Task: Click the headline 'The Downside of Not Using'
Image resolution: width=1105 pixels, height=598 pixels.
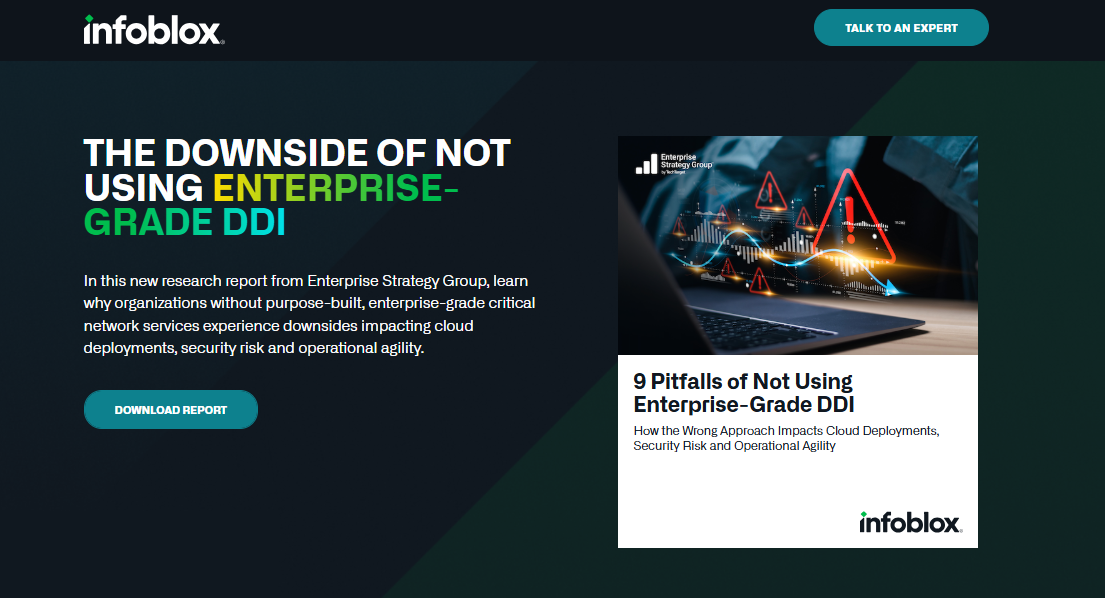Action: click(x=297, y=170)
